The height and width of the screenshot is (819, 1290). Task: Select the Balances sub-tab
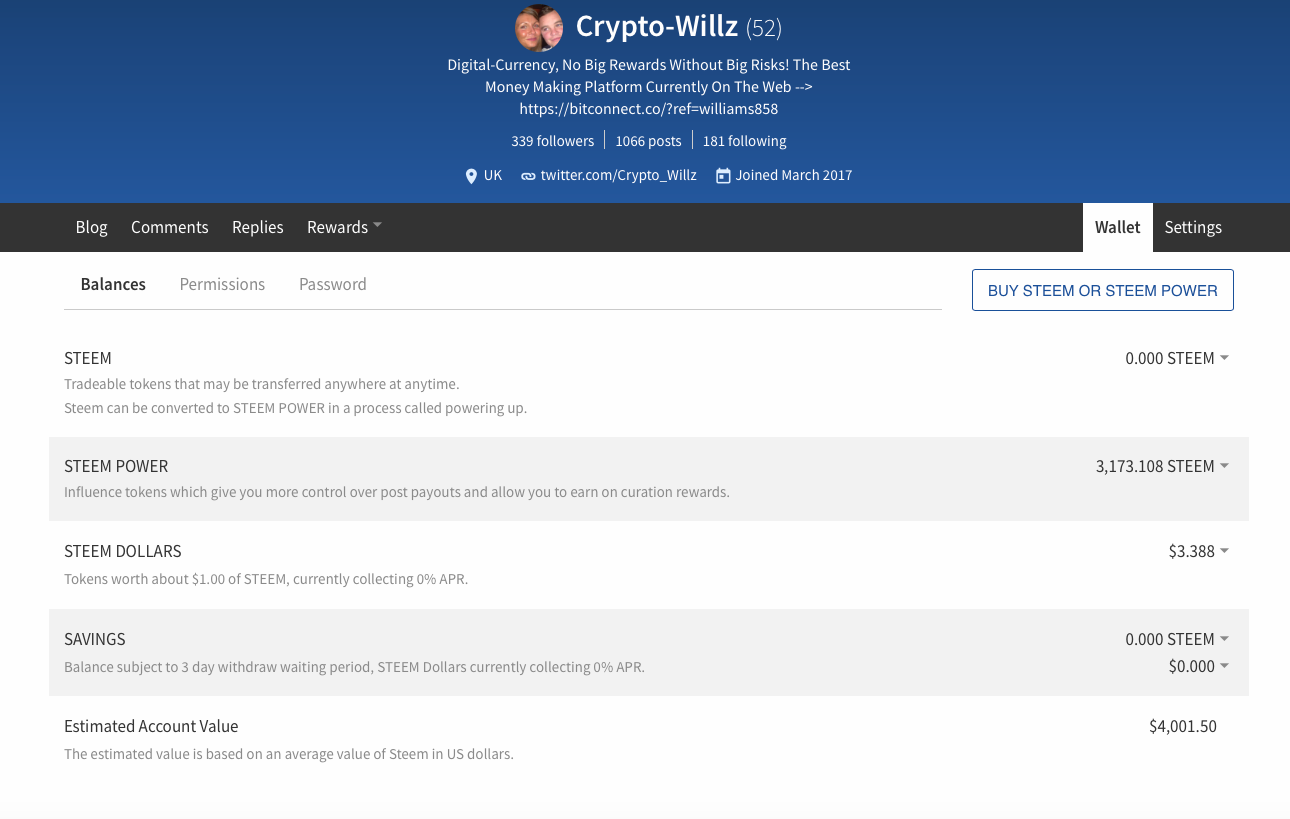[113, 284]
